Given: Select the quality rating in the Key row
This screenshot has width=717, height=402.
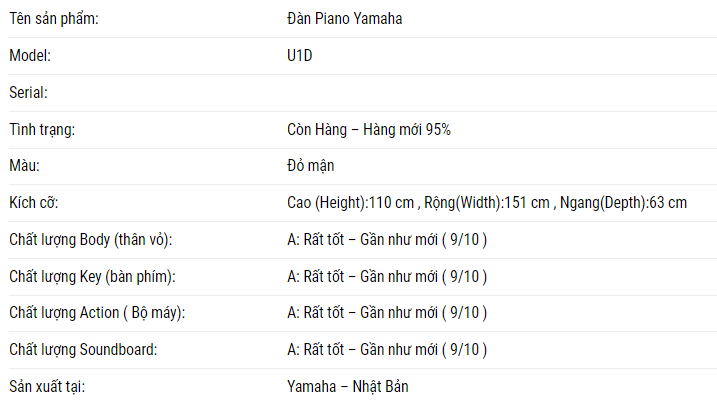Looking at the screenshot, I should pyautogui.click(x=387, y=276).
